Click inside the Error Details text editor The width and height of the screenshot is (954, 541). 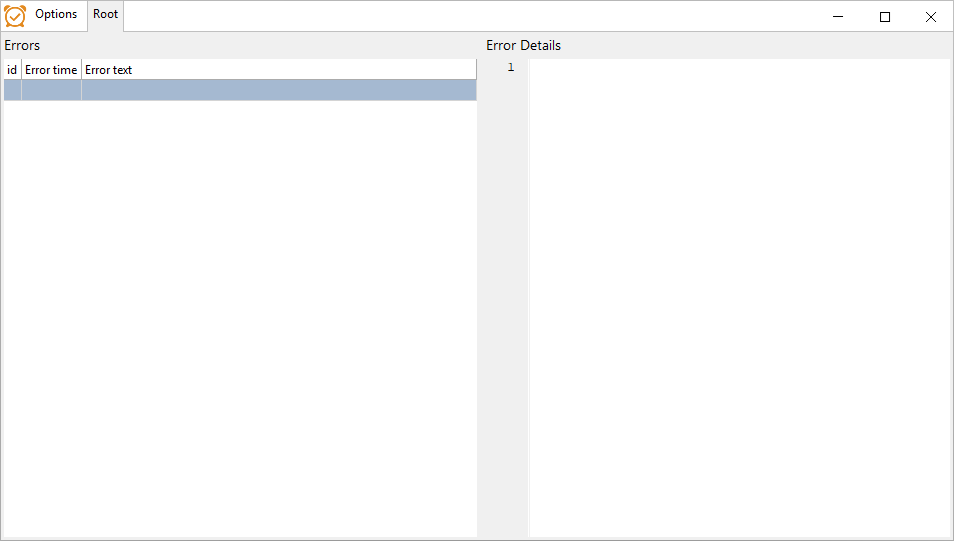click(739, 298)
